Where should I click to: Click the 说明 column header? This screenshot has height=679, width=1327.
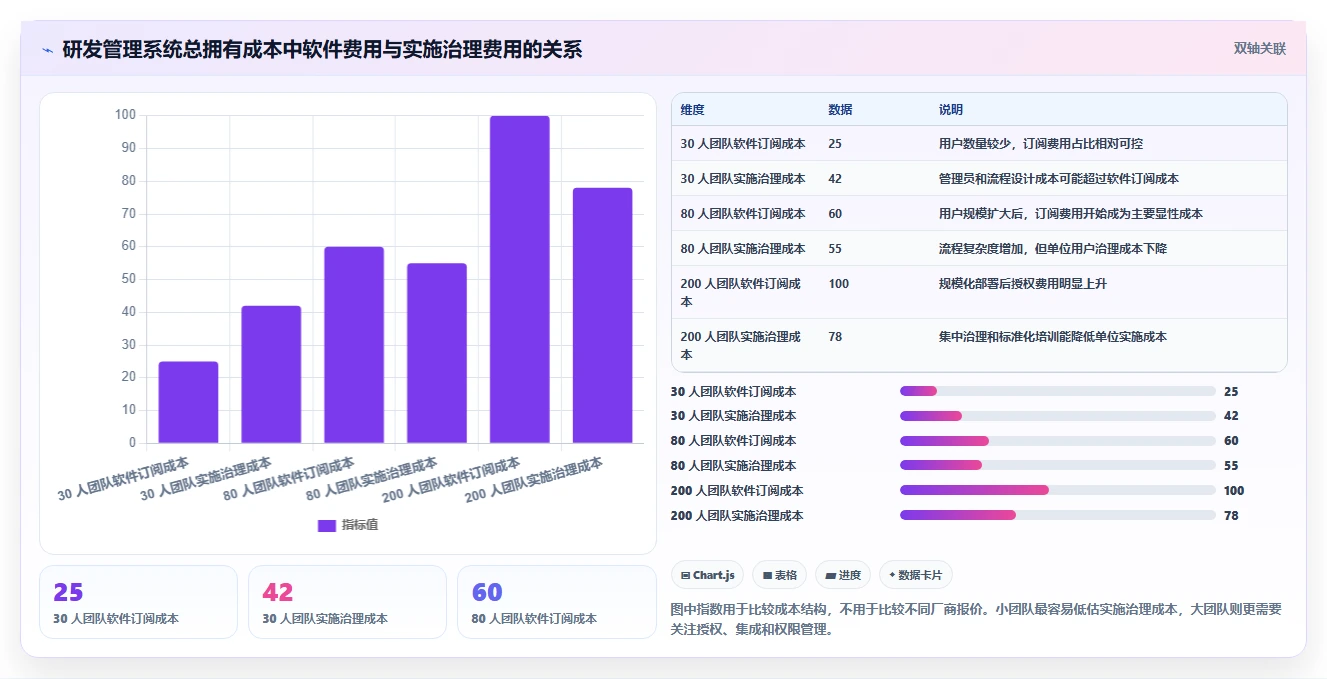click(951, 110)
